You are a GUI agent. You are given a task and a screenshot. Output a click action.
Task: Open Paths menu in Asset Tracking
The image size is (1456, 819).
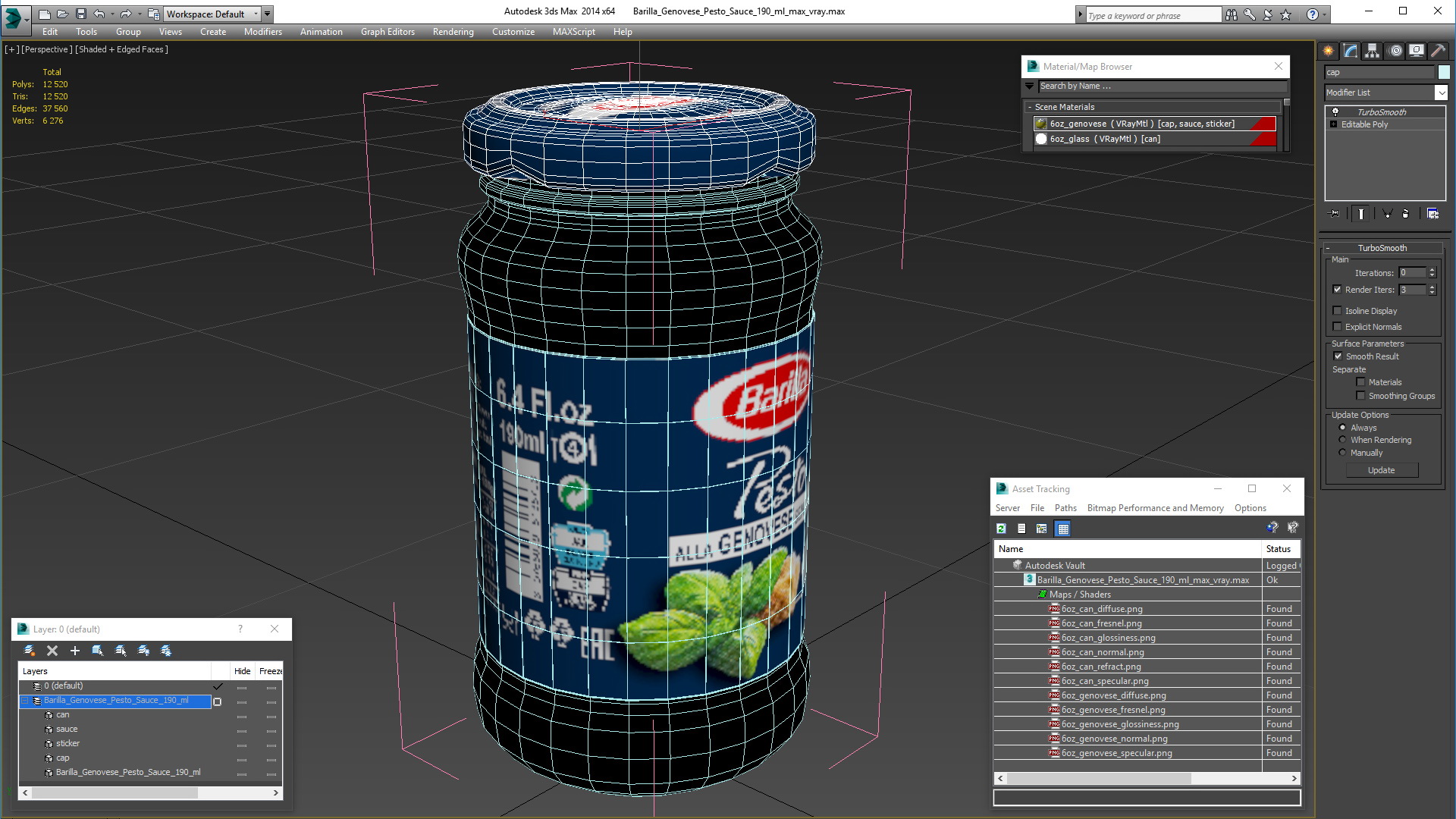pos(1065,508)
